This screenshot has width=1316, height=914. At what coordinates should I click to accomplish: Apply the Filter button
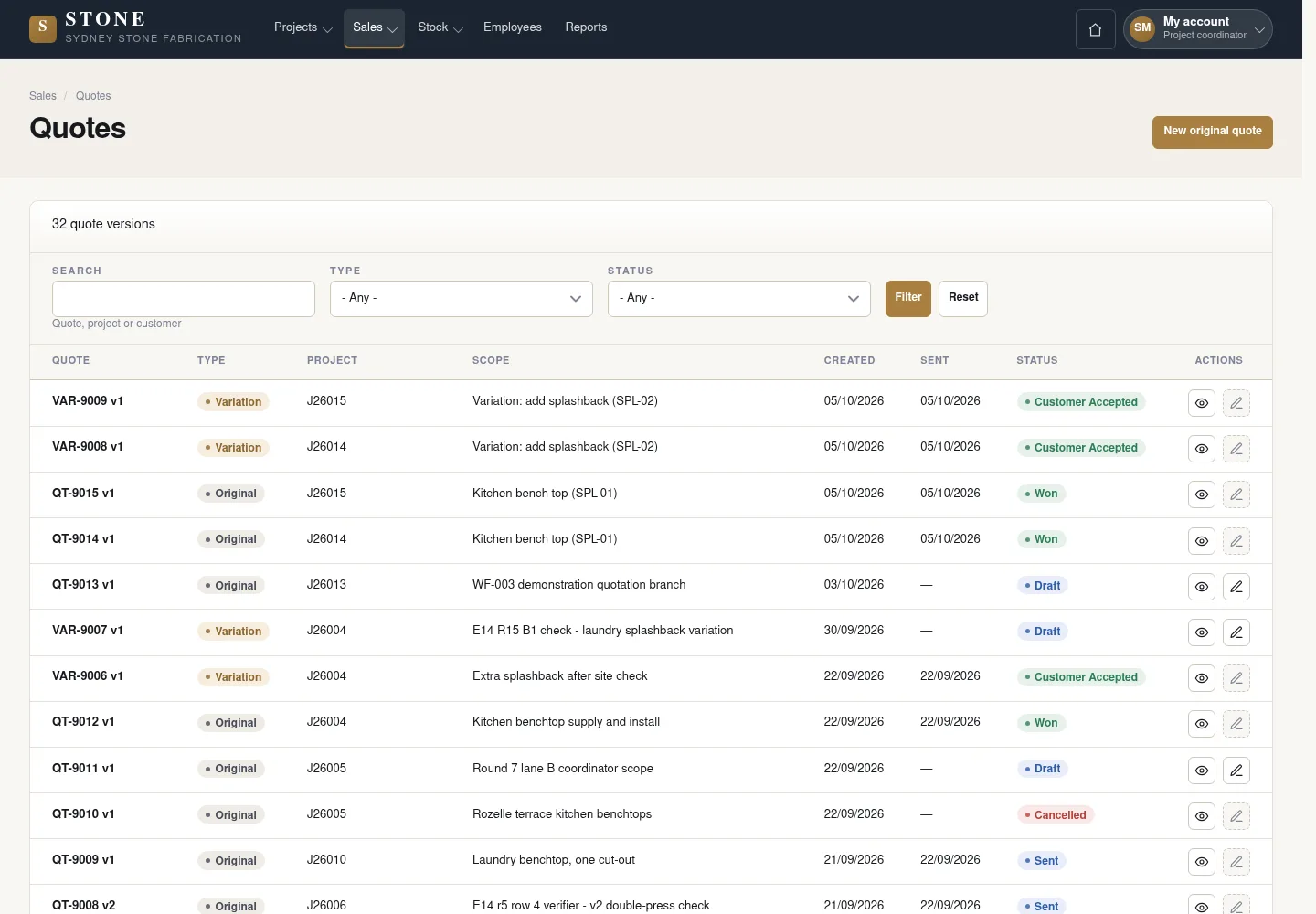(908, 298)
